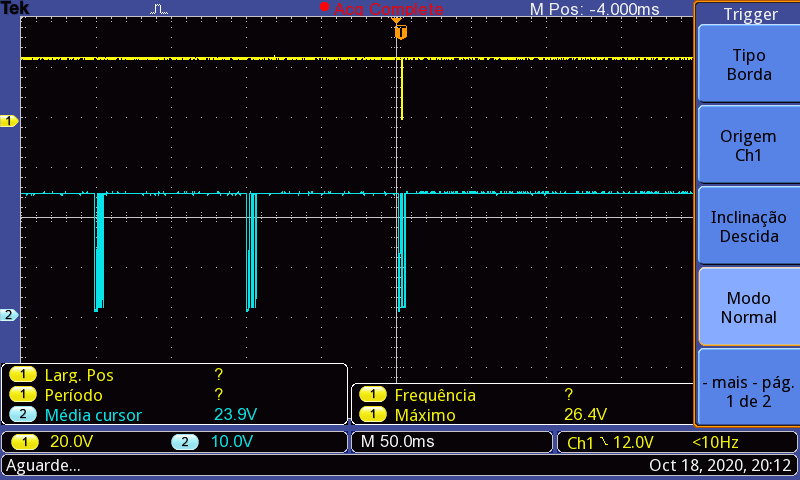This screenshot has width=800, height=480.
Task: Click the 23.9V cursor mean value
Action: click(x=235, y=414)
